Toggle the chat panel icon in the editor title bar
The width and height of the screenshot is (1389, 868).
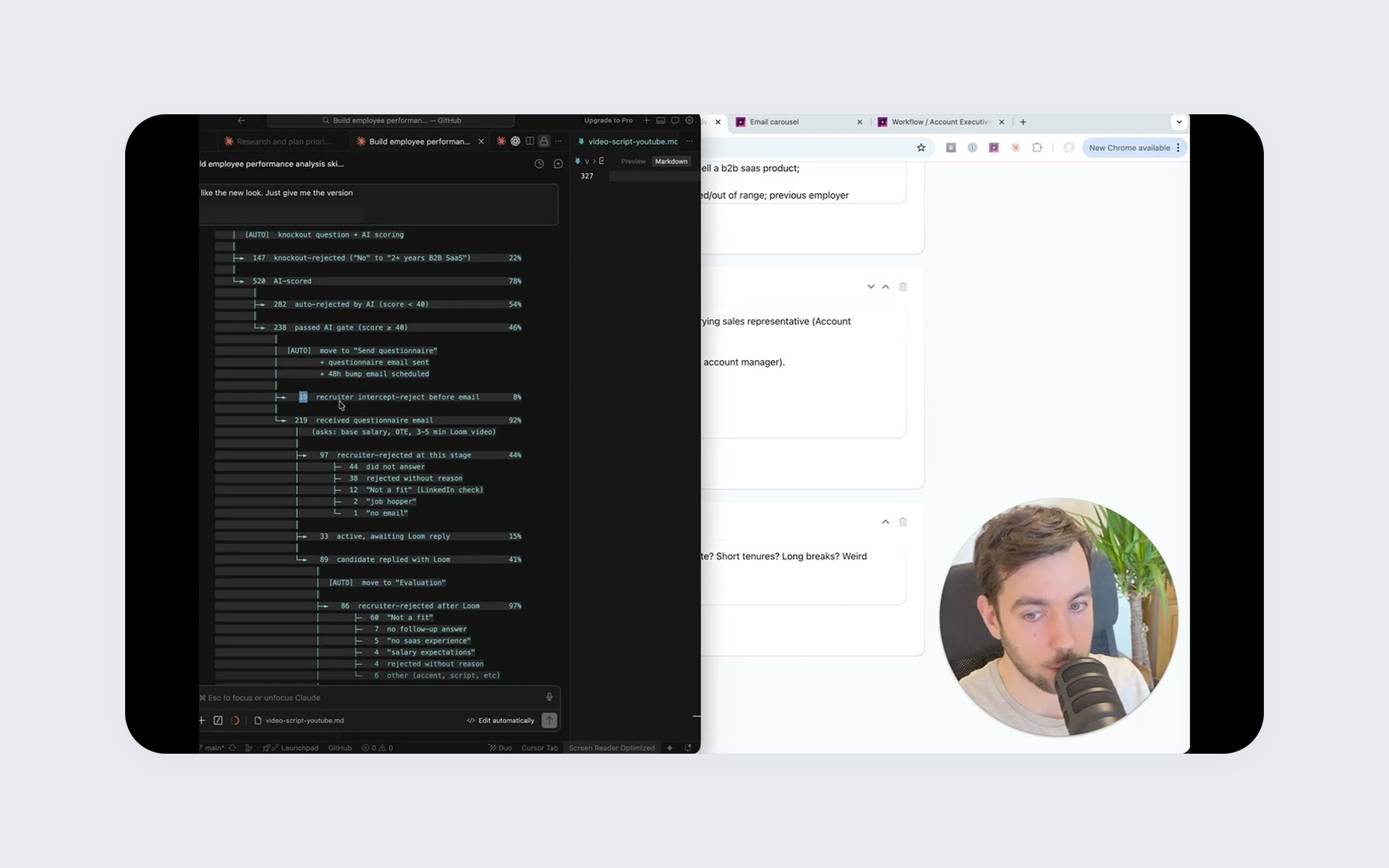pyautogui.click(x=675, y=121)
